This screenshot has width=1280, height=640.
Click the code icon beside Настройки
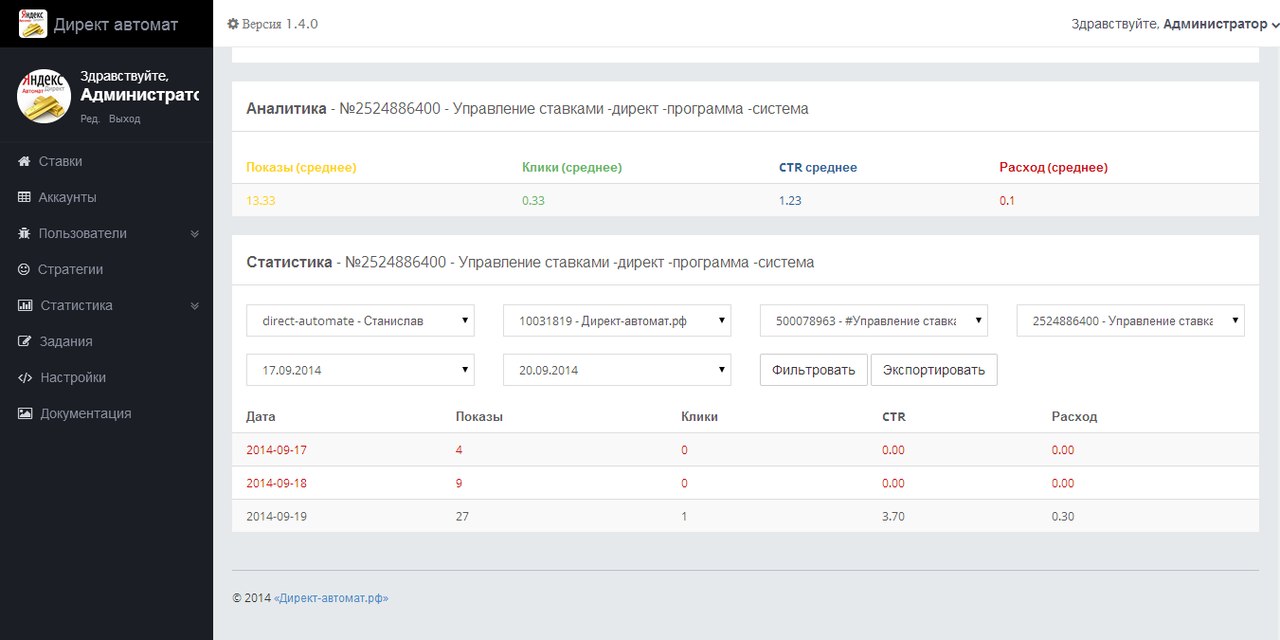point(24,377)
